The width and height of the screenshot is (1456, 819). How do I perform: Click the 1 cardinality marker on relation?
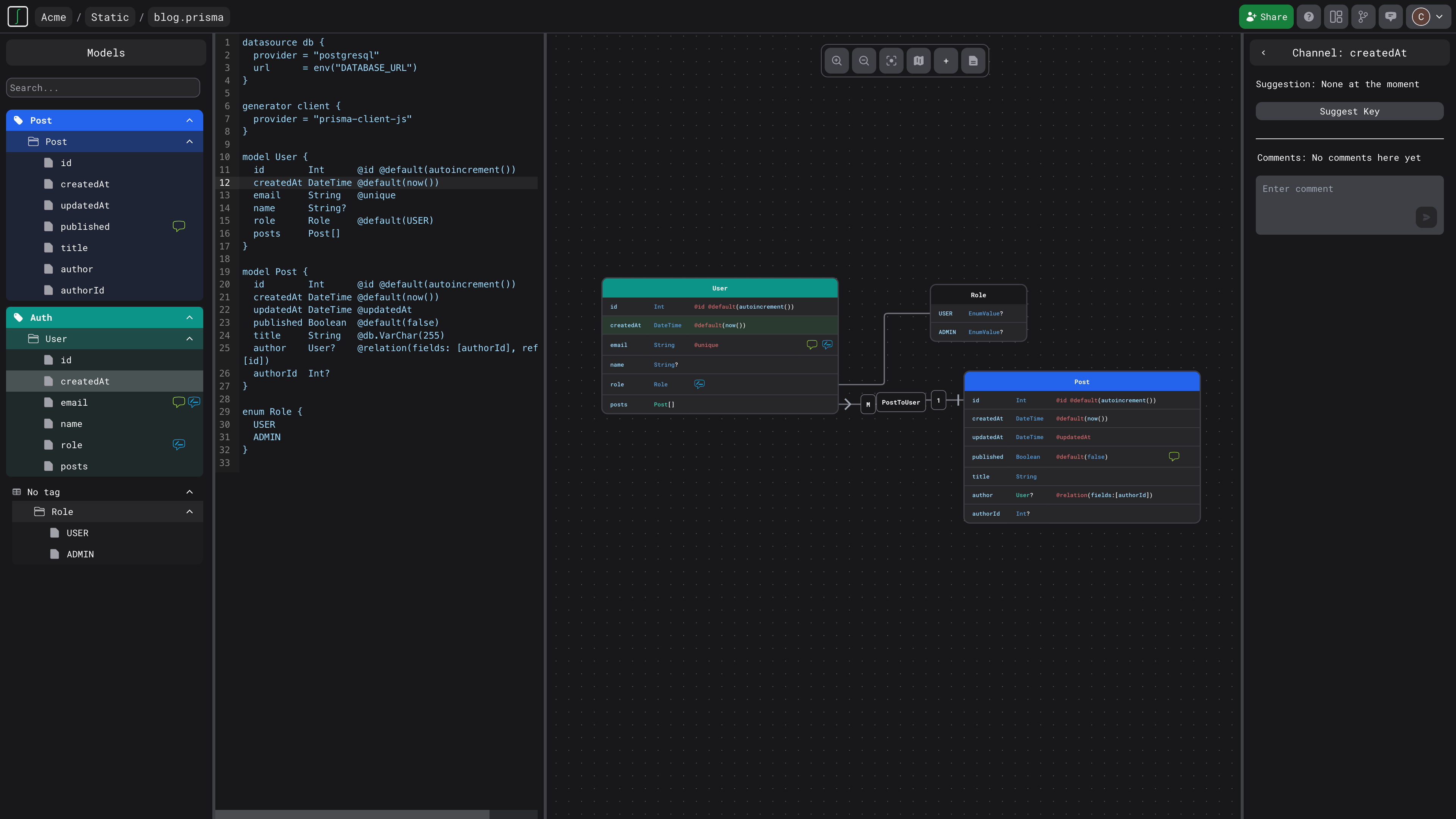pos(938,400)
